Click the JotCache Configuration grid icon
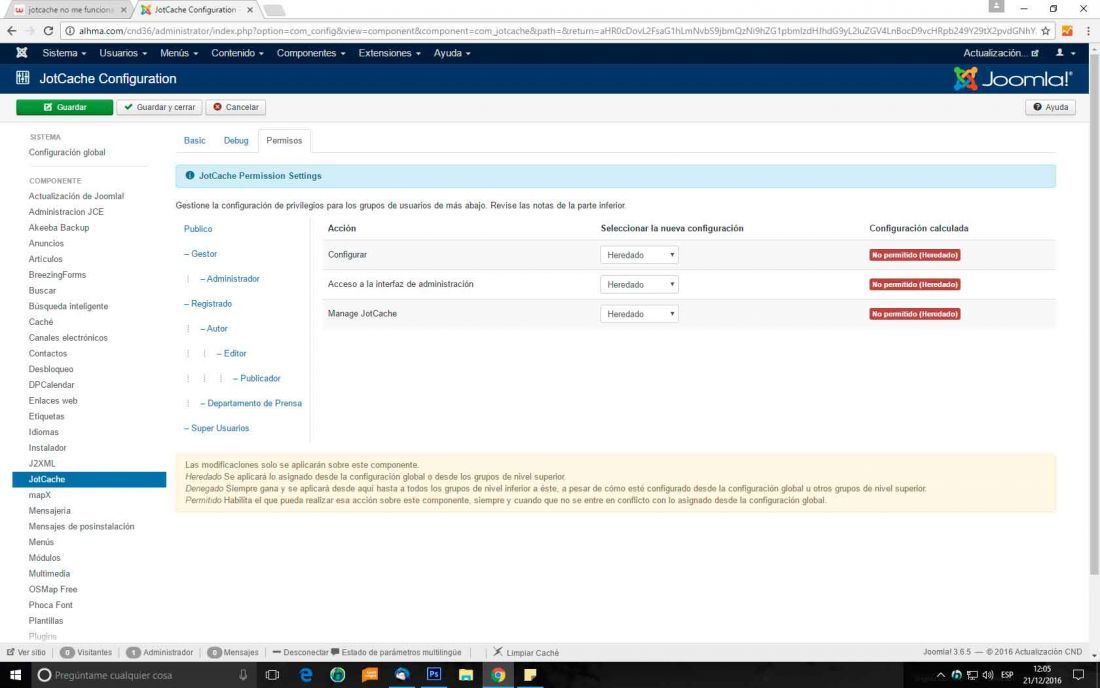This screenshot has height=688, width=1100. 23,78
